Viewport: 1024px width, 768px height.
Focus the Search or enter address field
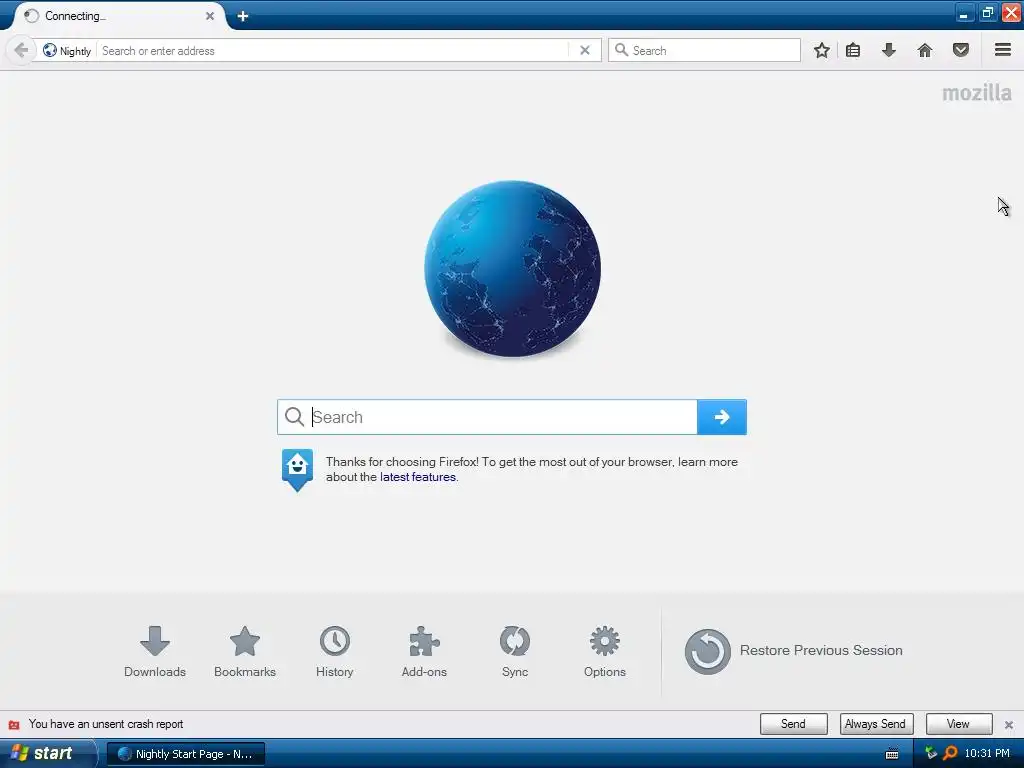coord(333,50)
